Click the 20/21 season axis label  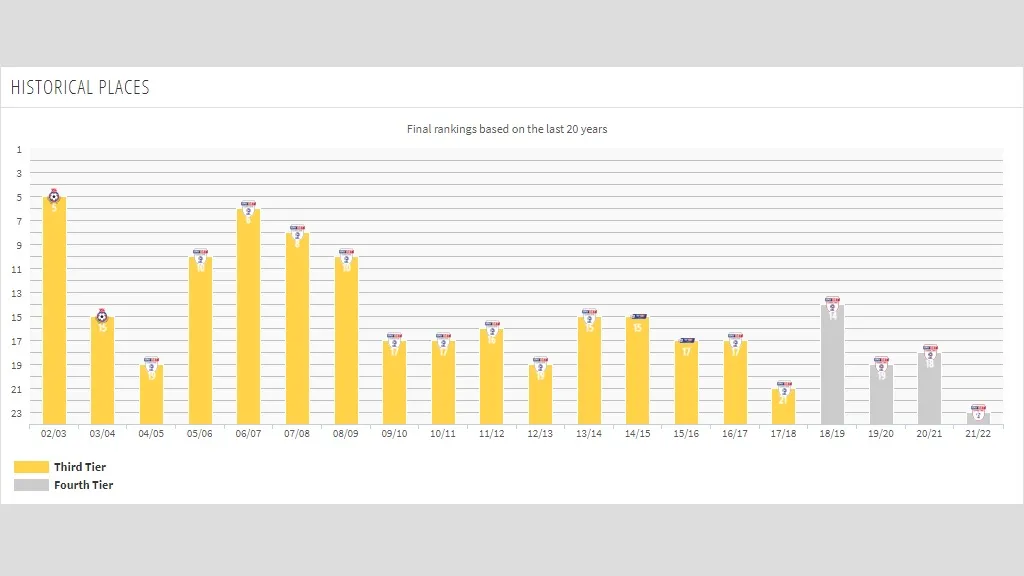[x=929, y=434]
